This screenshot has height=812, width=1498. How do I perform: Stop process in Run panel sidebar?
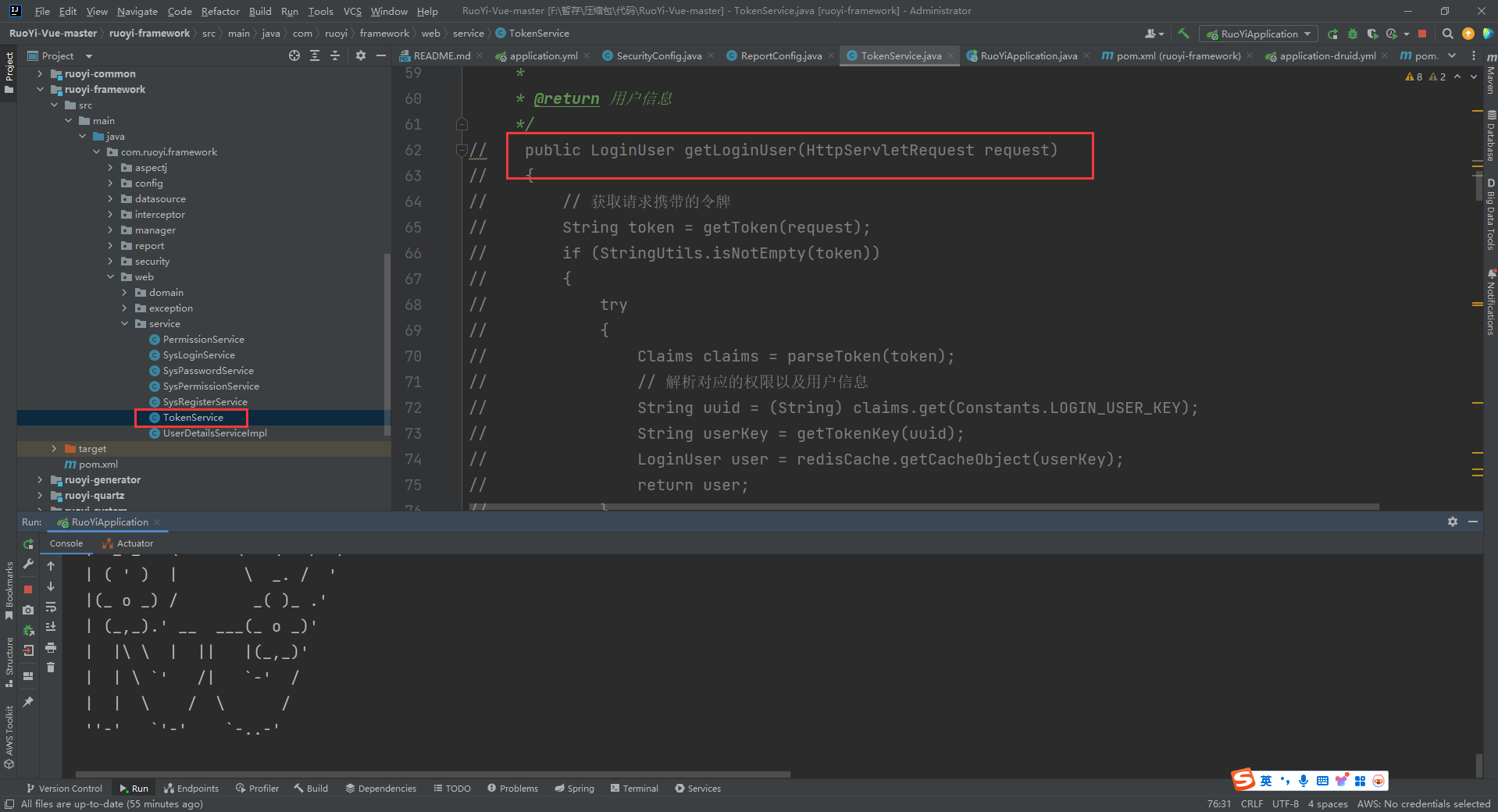point(28,589)
